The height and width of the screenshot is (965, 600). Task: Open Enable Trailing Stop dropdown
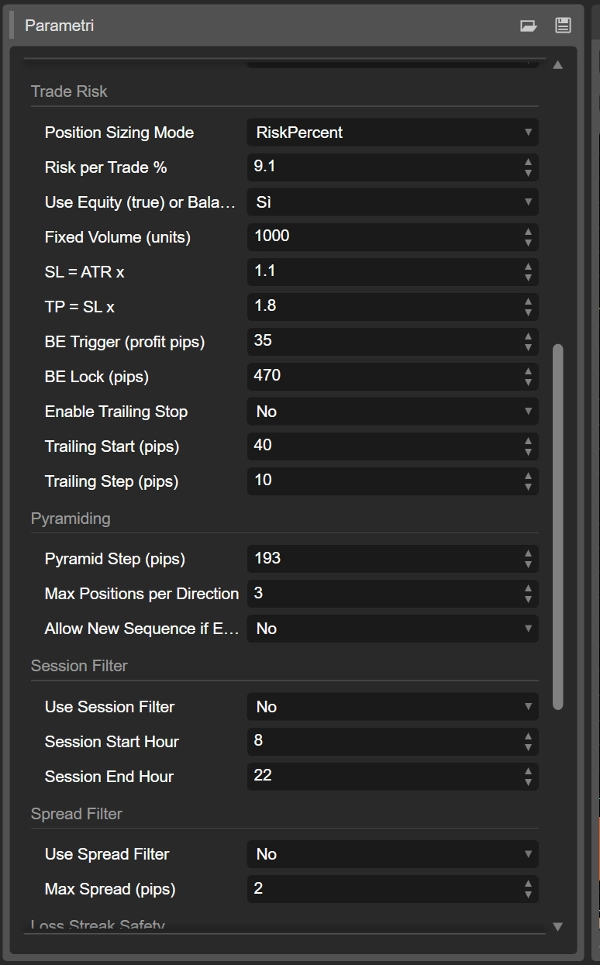[392, 411]
